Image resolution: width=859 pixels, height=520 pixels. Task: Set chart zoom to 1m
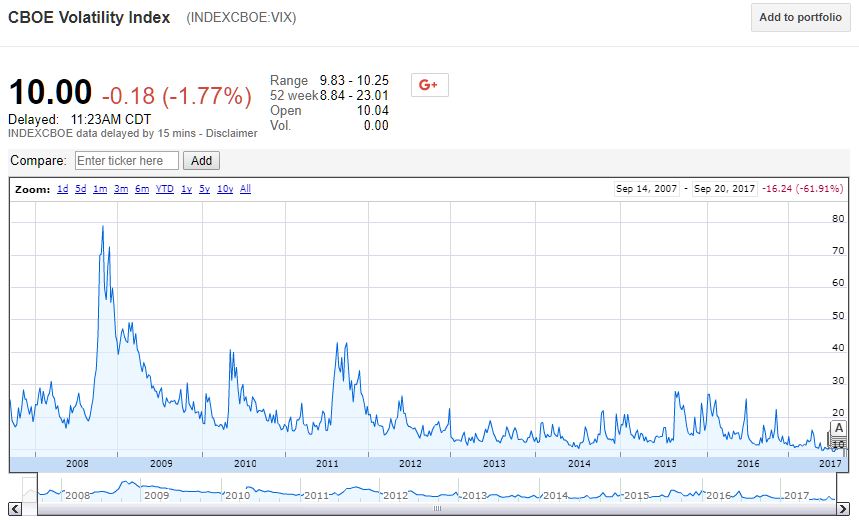[100, 189]
